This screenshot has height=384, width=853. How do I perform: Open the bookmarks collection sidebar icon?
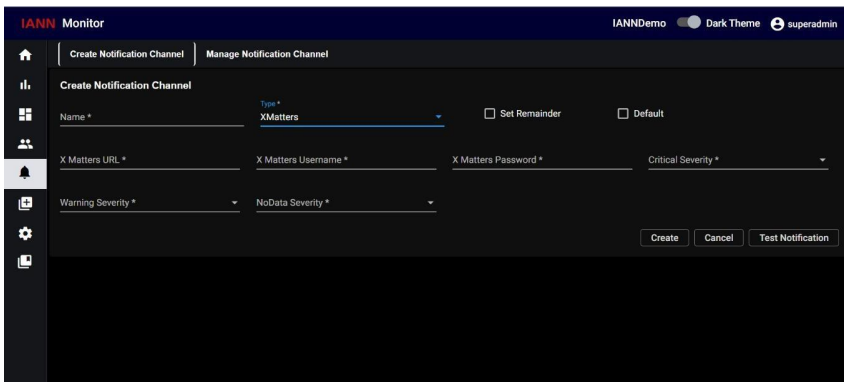(25, 262)
